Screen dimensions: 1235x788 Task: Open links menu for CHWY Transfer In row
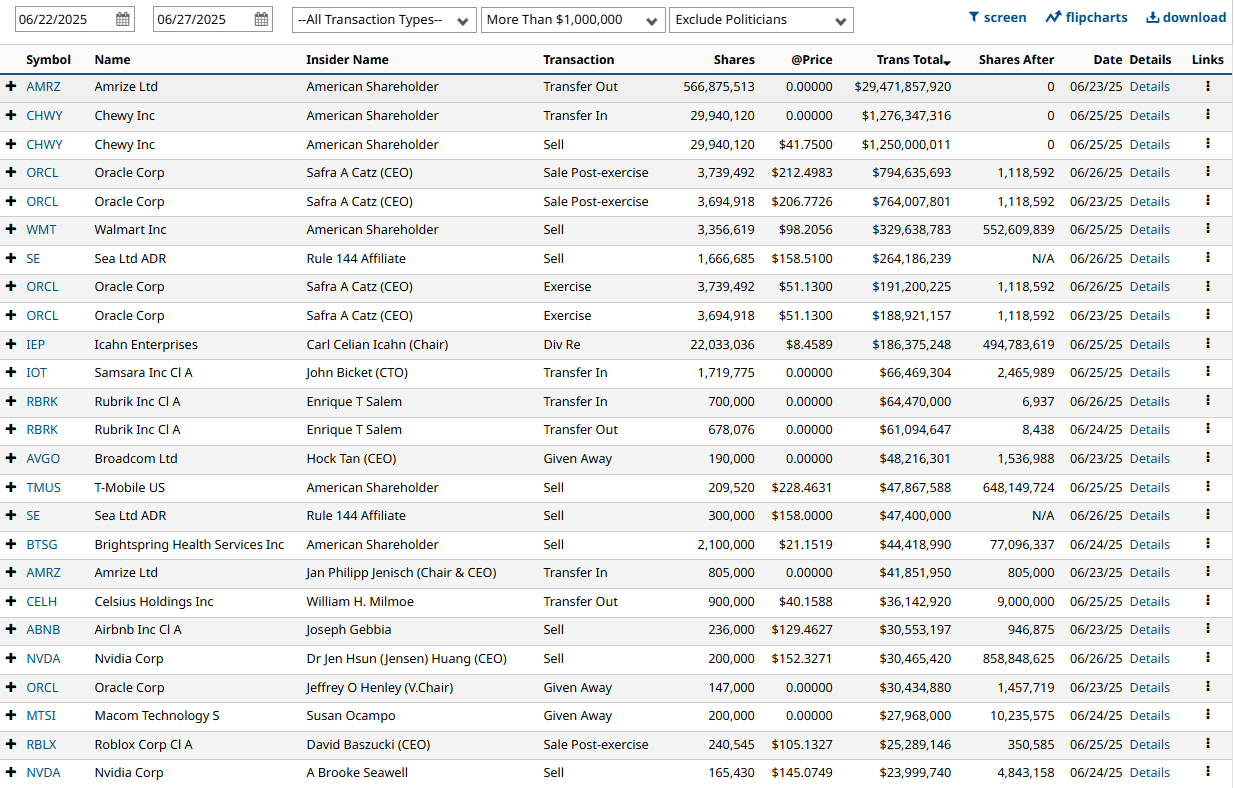[1208, 115]
